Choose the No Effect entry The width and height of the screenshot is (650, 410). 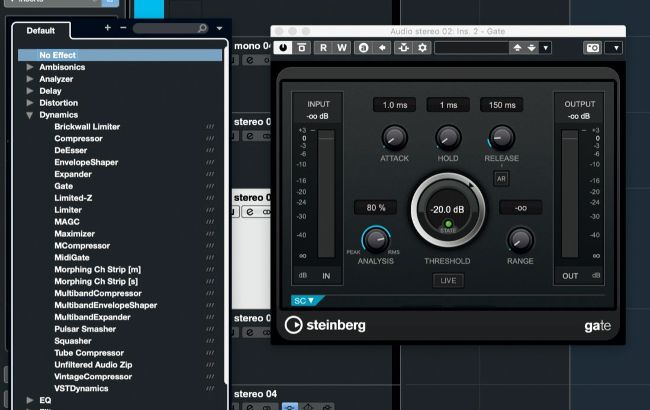[x=59, y=54]
